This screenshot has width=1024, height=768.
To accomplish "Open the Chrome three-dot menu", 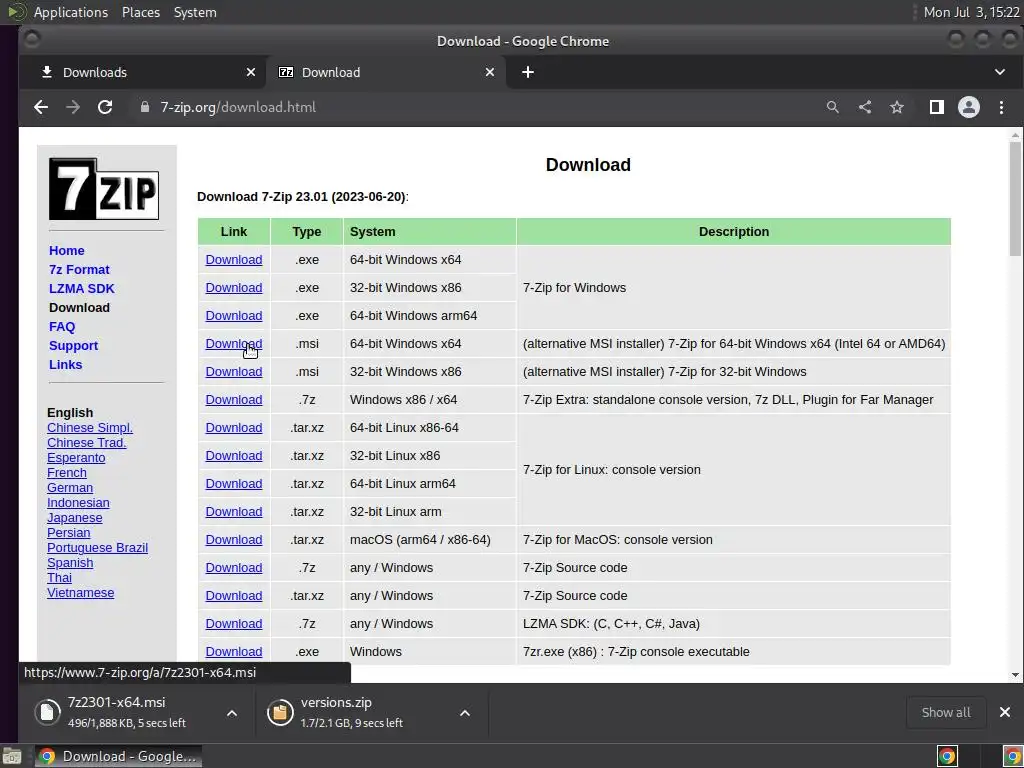I will [1001, 107].
